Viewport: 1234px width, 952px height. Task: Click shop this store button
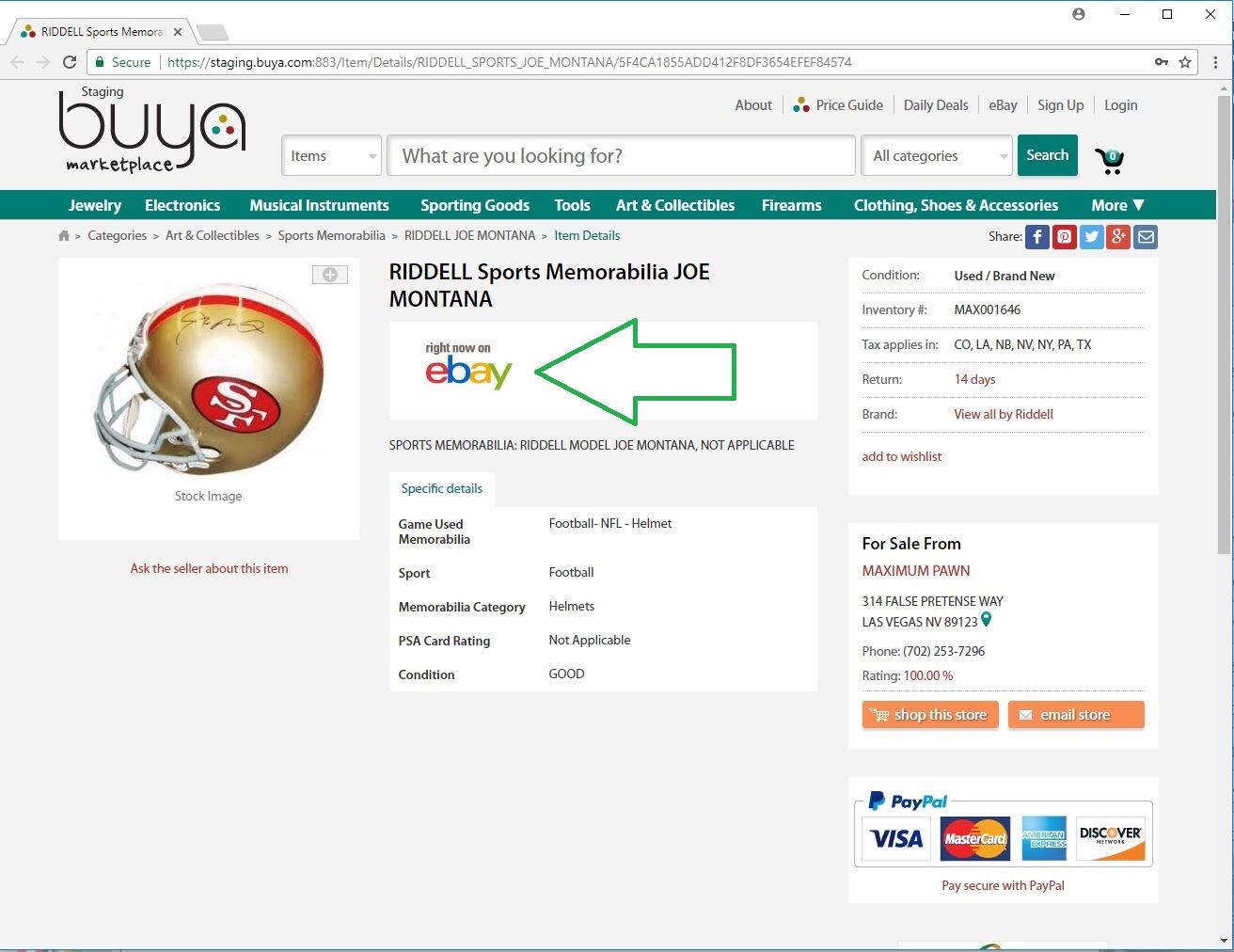click(930, 715)
